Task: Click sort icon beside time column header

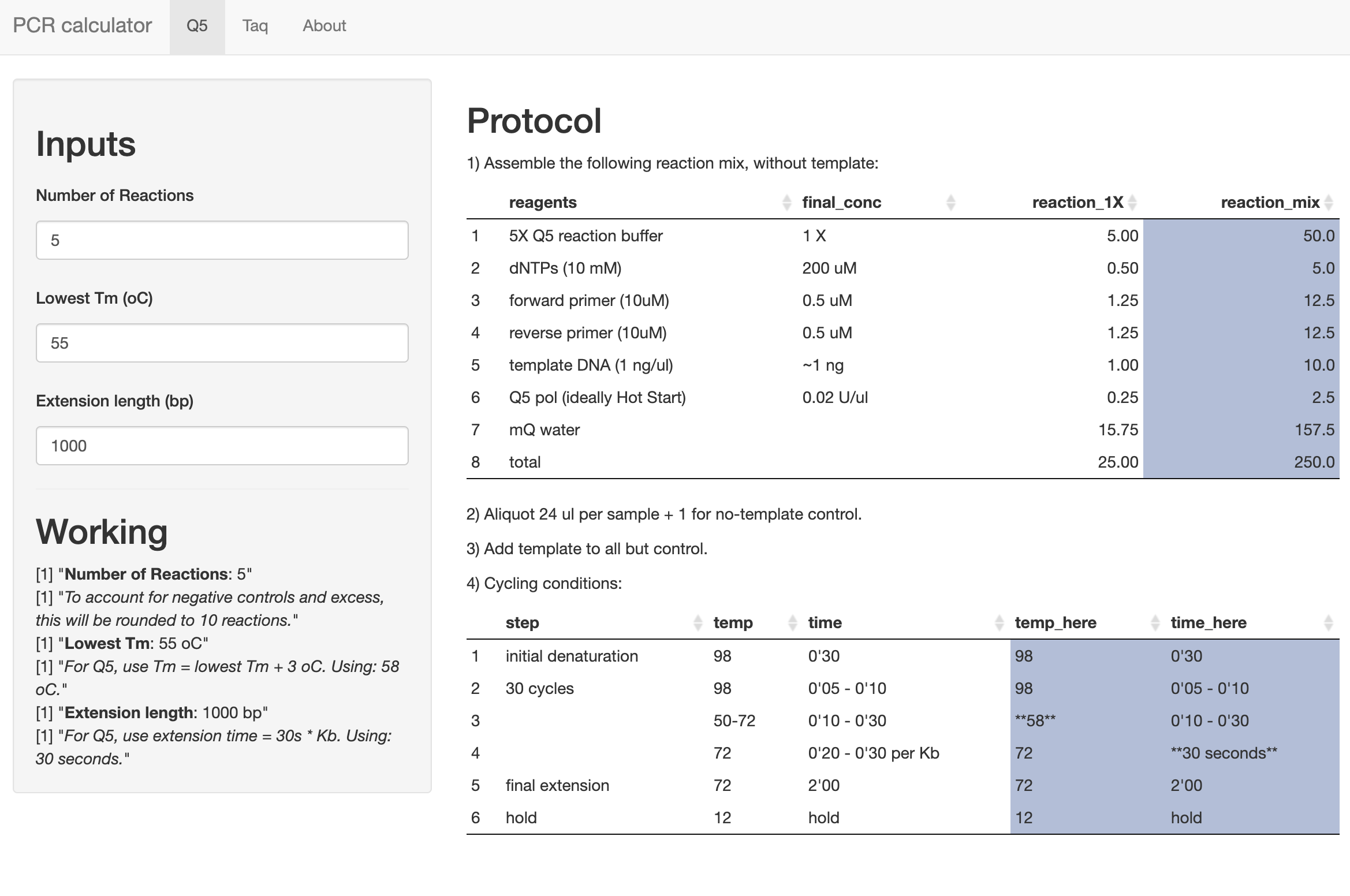Action: click(x=1000, y=623)
